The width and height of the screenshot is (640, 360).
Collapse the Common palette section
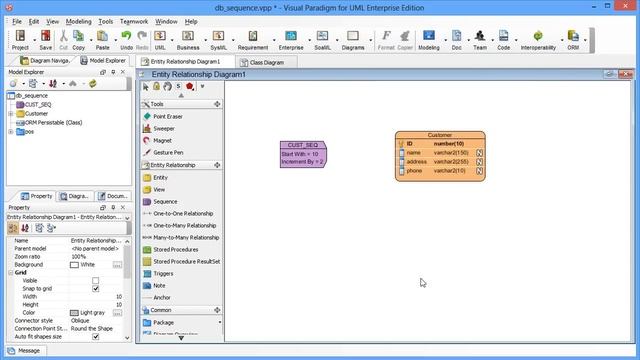[217, 310]
